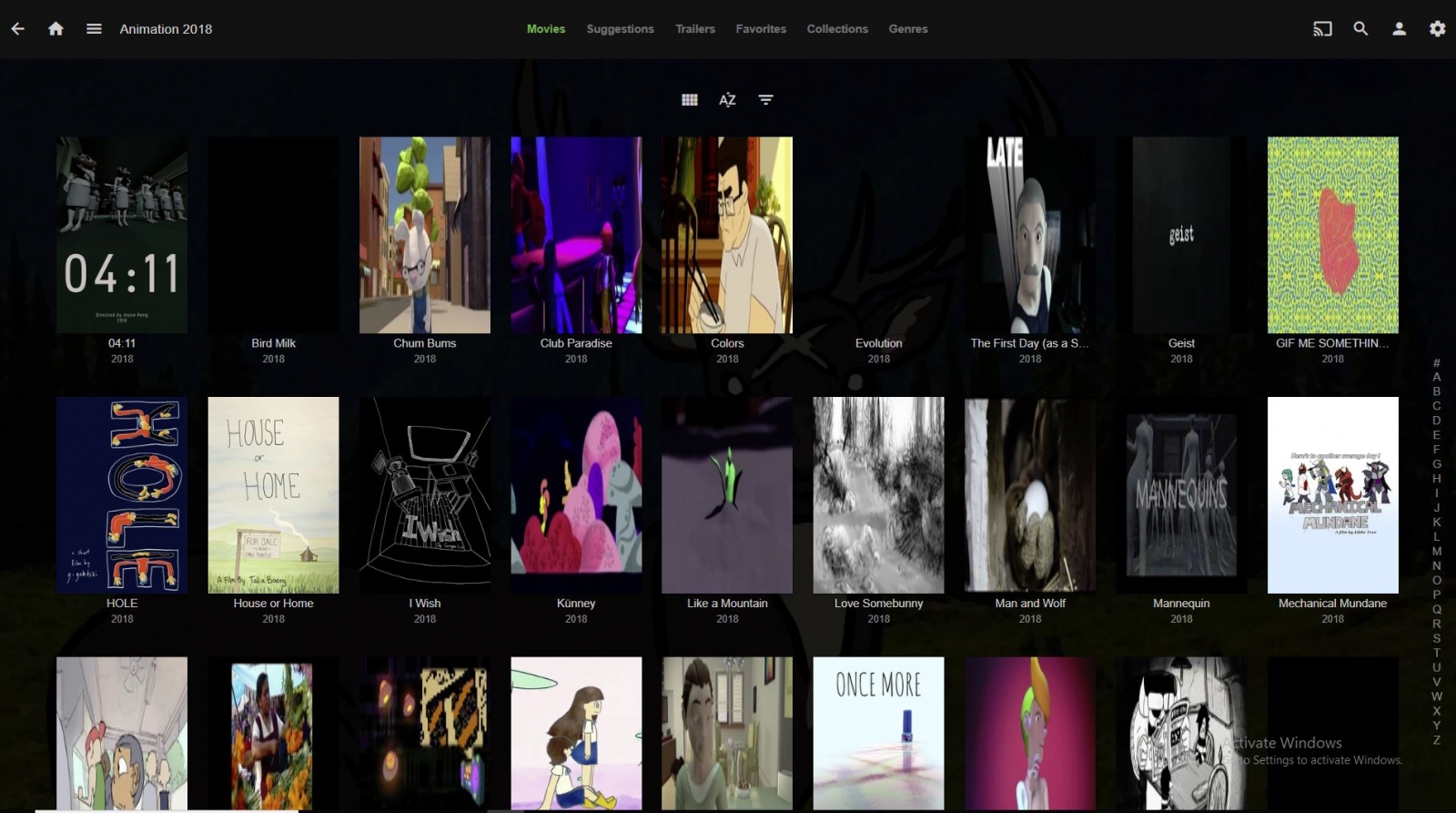Jump to letter E in alphabet picker

click(1437, 435)
